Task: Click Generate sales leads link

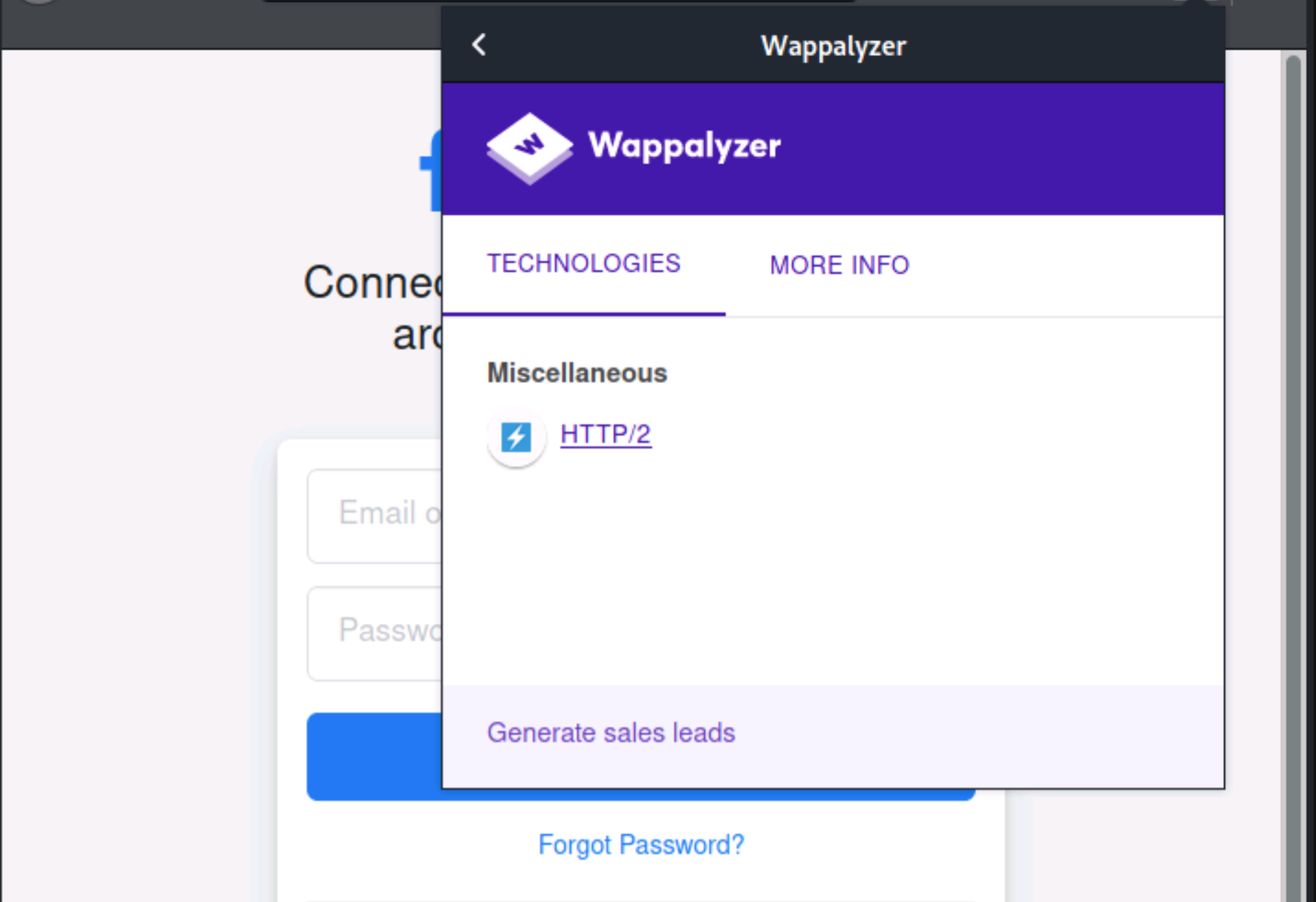Action: point(611,733)
